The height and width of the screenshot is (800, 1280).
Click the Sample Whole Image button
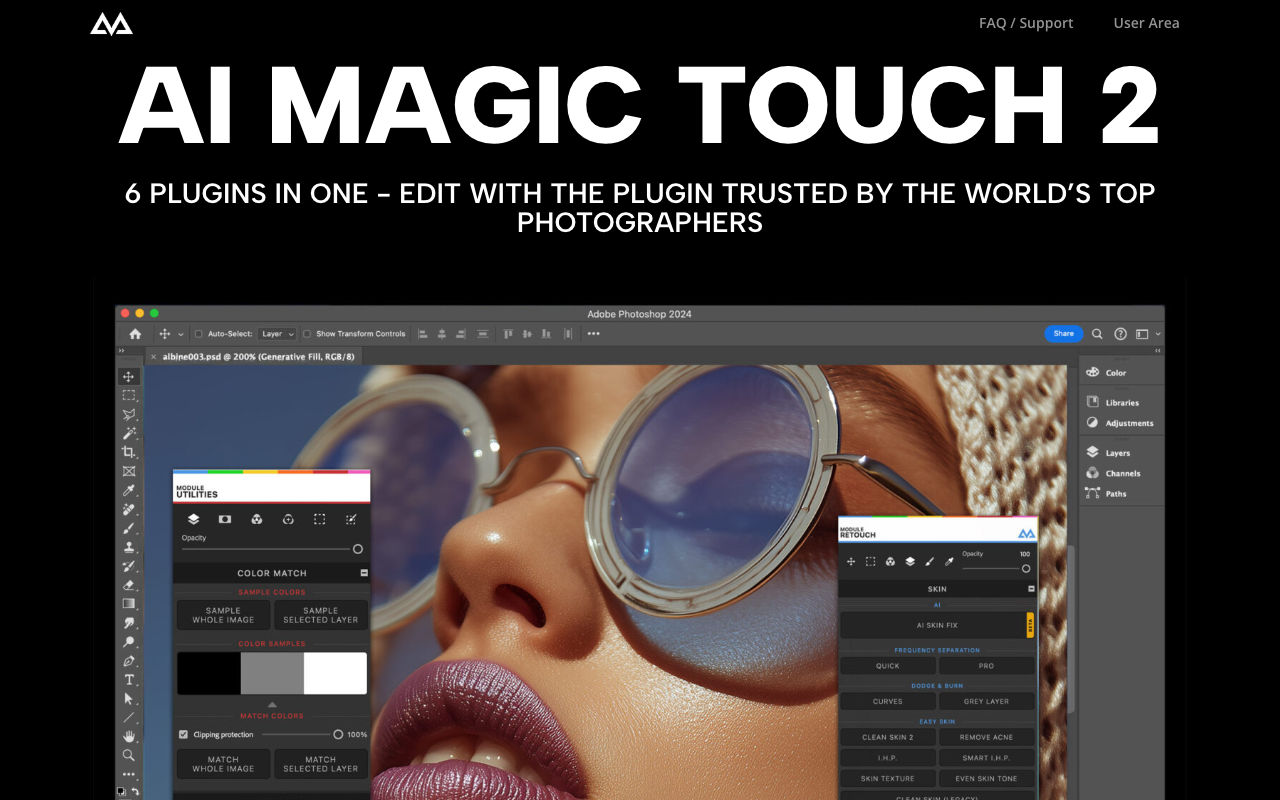(x=223, y=615)
